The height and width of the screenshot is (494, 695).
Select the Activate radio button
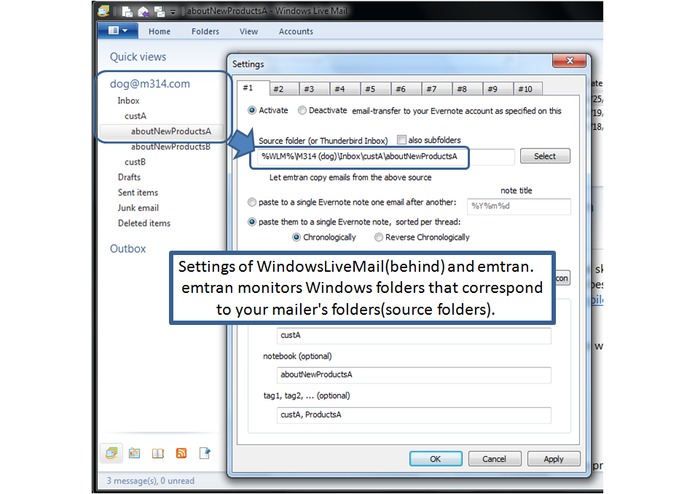click(252, 110)
